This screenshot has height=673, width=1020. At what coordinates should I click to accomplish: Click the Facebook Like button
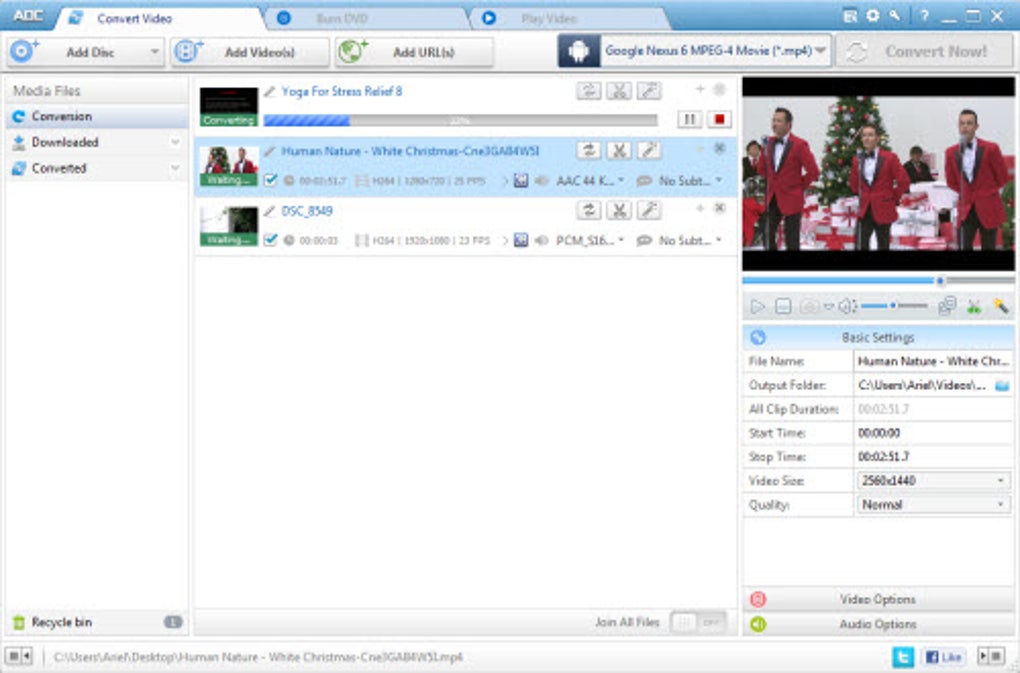click(x=943, y=657)
